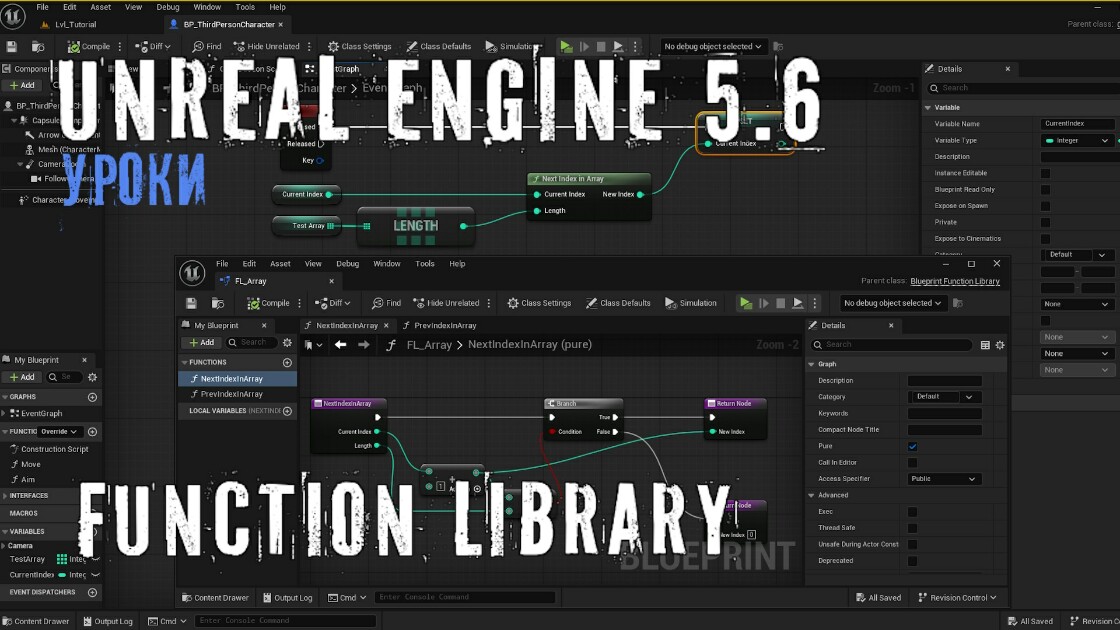The image size is (1120, 630).
Task: Click console command field in FL_Array window
Action: (x=464, y=597)
